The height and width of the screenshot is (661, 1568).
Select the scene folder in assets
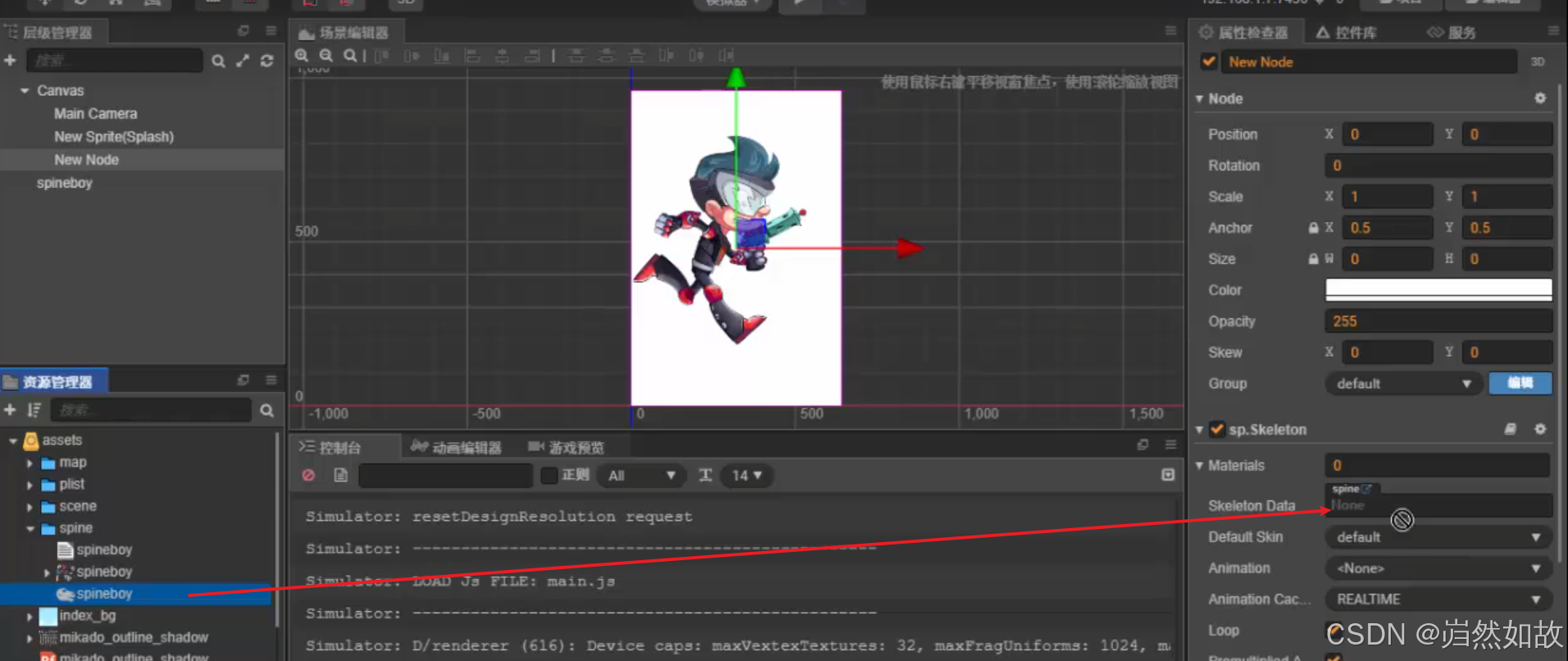(x=78, y=507)
